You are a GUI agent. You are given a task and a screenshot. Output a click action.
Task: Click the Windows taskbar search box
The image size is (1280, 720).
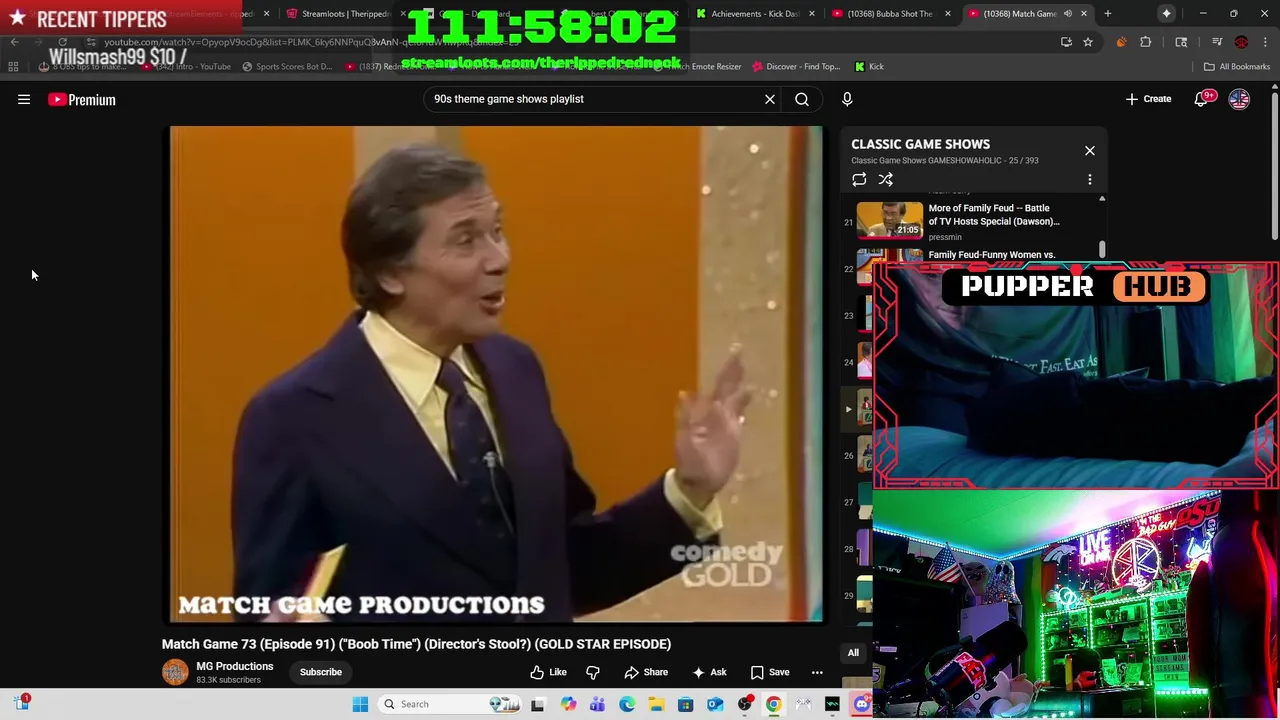coord(450,704)
